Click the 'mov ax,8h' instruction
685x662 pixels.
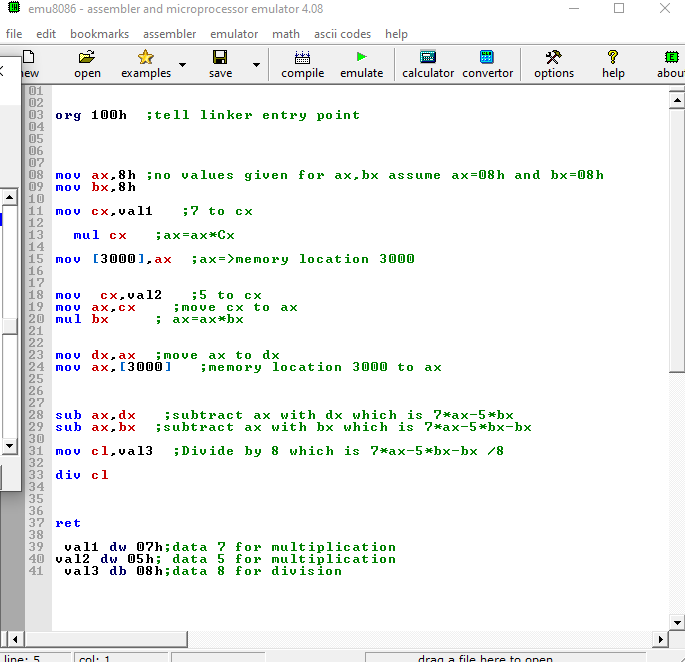click(x=95, y=175)
